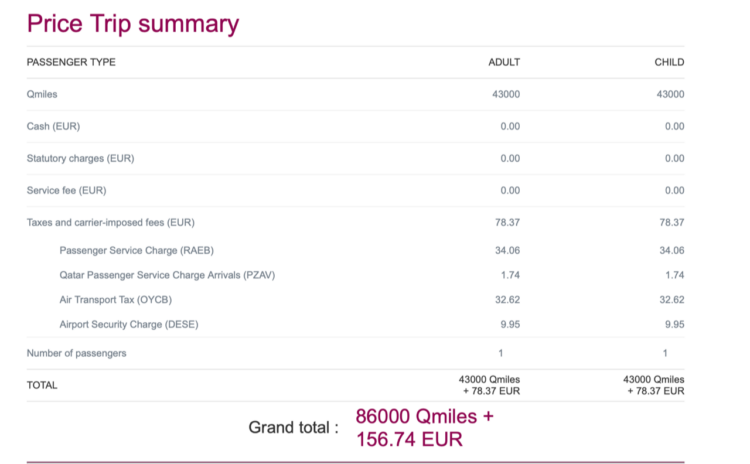Click child PZAV charge 1.74

(x=674, y=275)
